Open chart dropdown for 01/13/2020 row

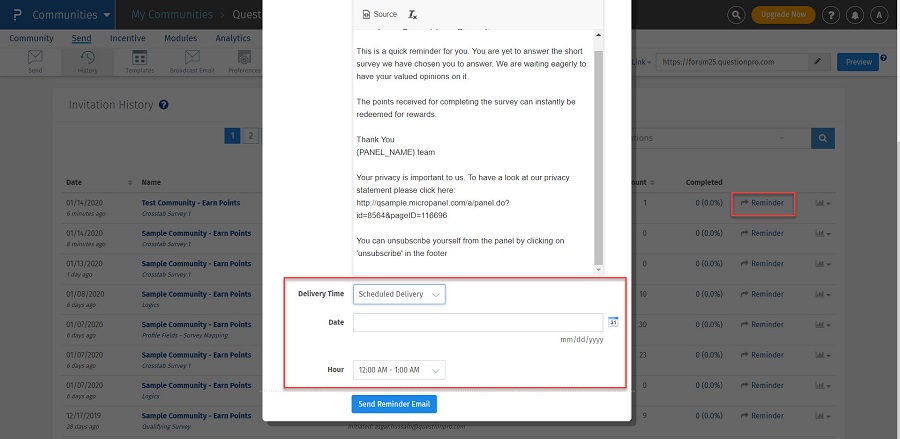click(x=823, y=264)
